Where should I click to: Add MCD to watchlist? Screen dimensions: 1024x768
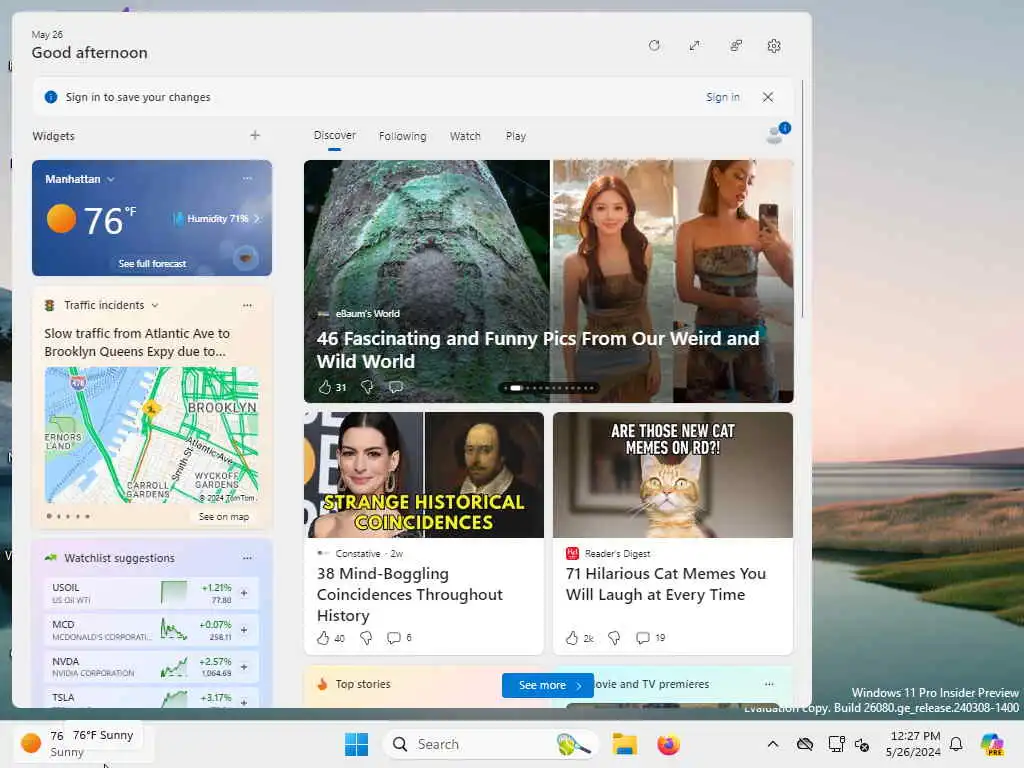[x=244, y=630]
